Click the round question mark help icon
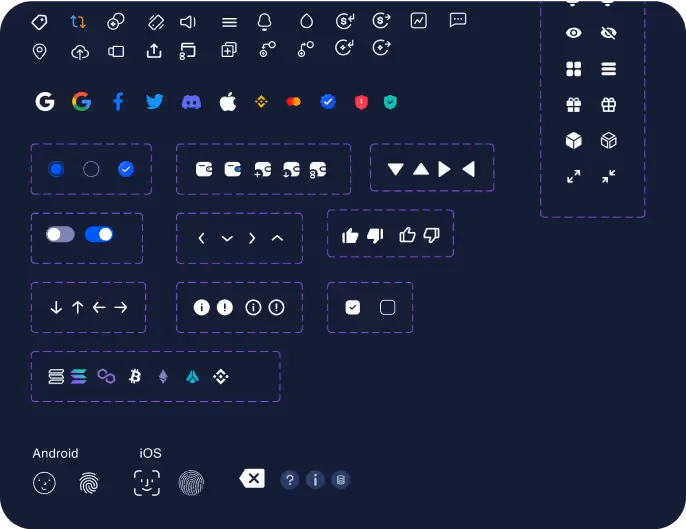The height and width of the screenshot is (529, 686). (290, 480)
